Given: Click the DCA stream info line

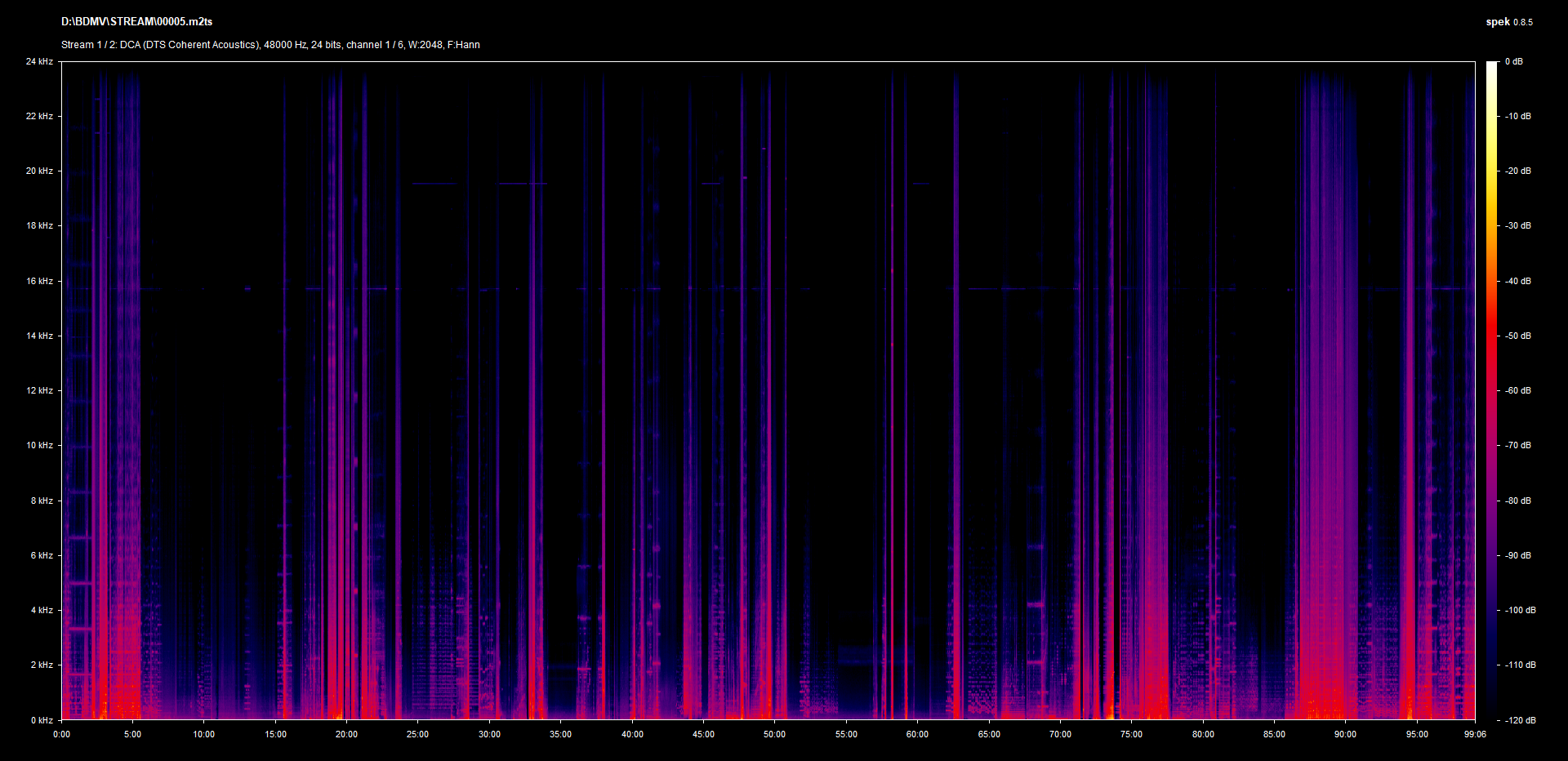Looking at the screenshot, I should pyautogui.click(x=270, y=45).
